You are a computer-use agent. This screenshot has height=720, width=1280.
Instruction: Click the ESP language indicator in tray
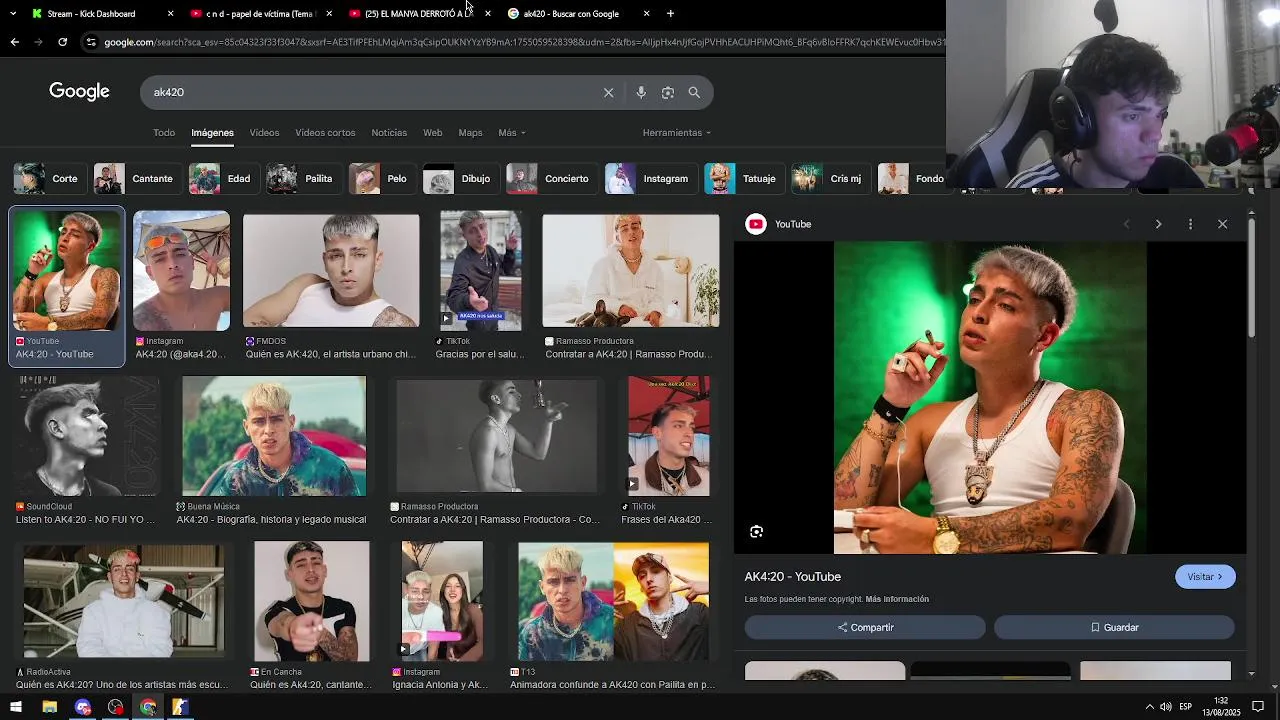click(x=1185, y=707)
